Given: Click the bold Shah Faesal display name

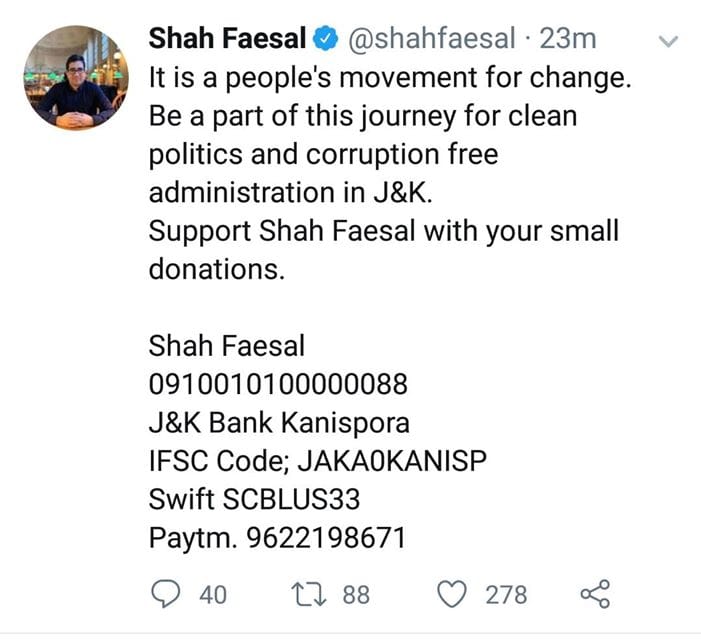Looking at the screenshot, I should [x=228, y=40].
